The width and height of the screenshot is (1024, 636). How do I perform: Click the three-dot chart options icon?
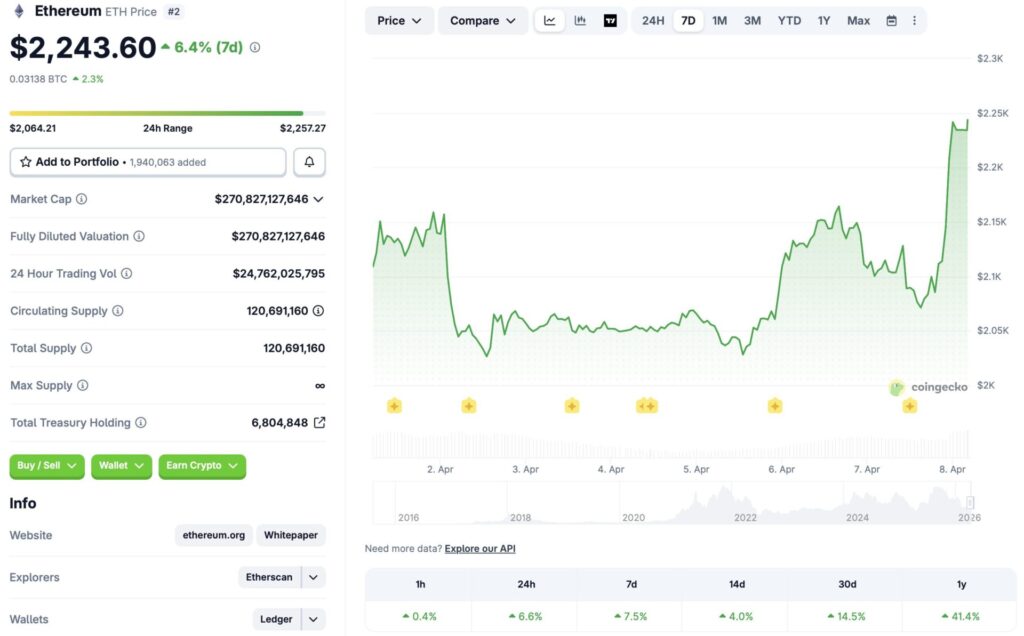click(914, 19)
